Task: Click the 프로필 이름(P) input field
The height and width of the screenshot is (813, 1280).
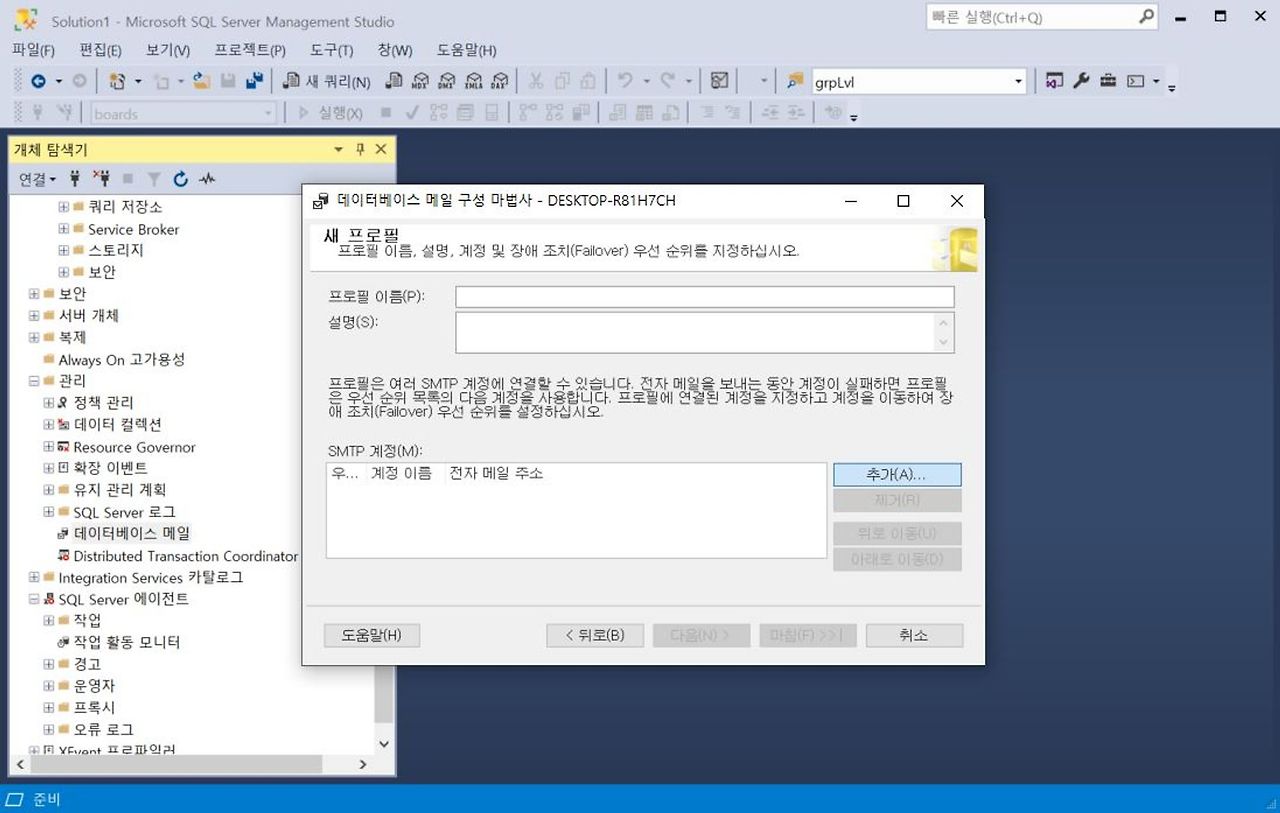Action: point(705,297)
